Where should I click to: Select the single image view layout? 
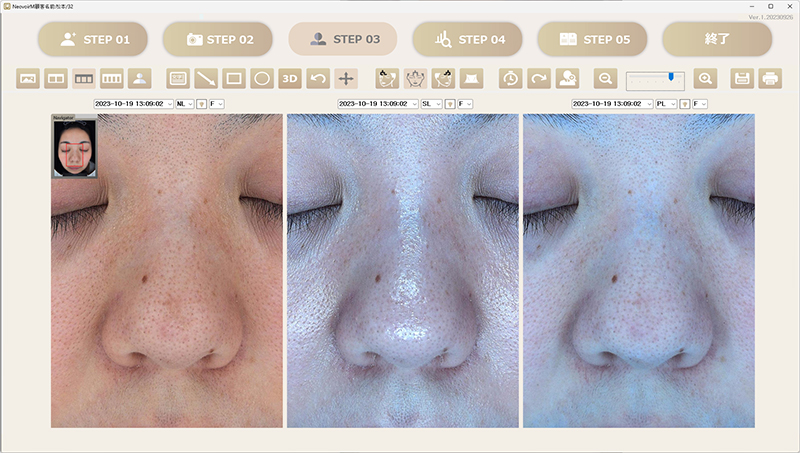coord(29,78)
